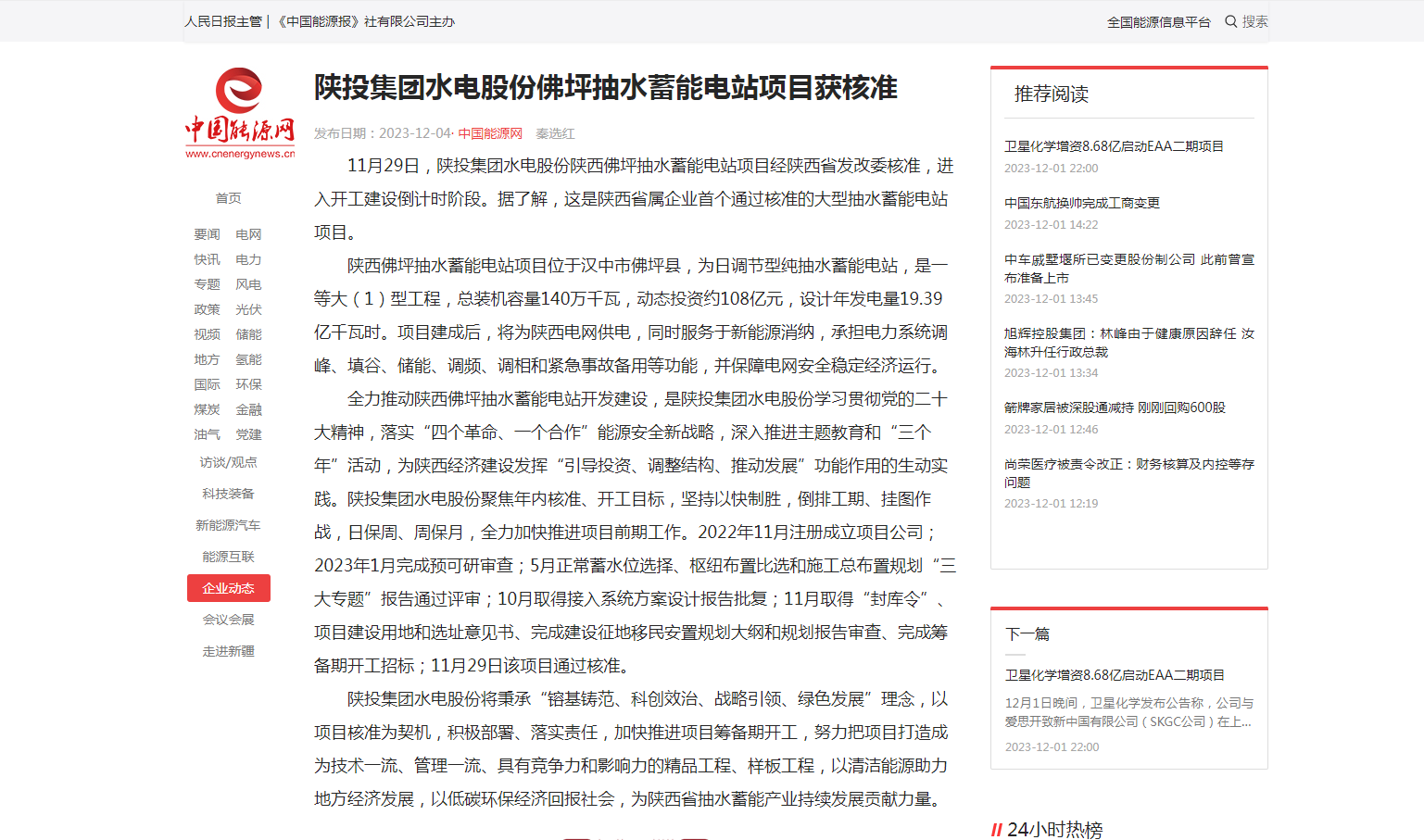Navigate to 访谈/观点 section

point(228,462)
